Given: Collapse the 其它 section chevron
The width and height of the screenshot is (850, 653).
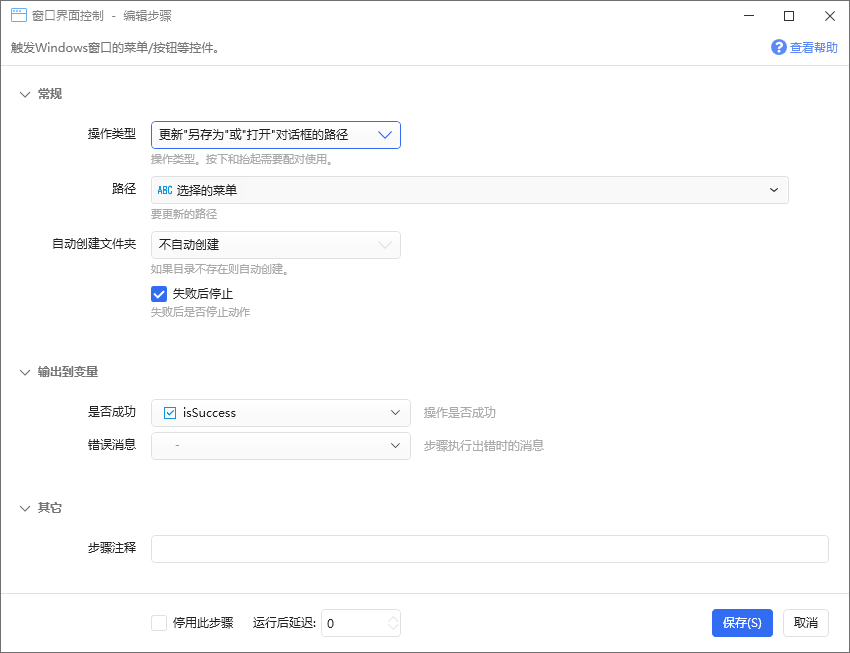Looking at the screenshot, I should click(25, 508).
